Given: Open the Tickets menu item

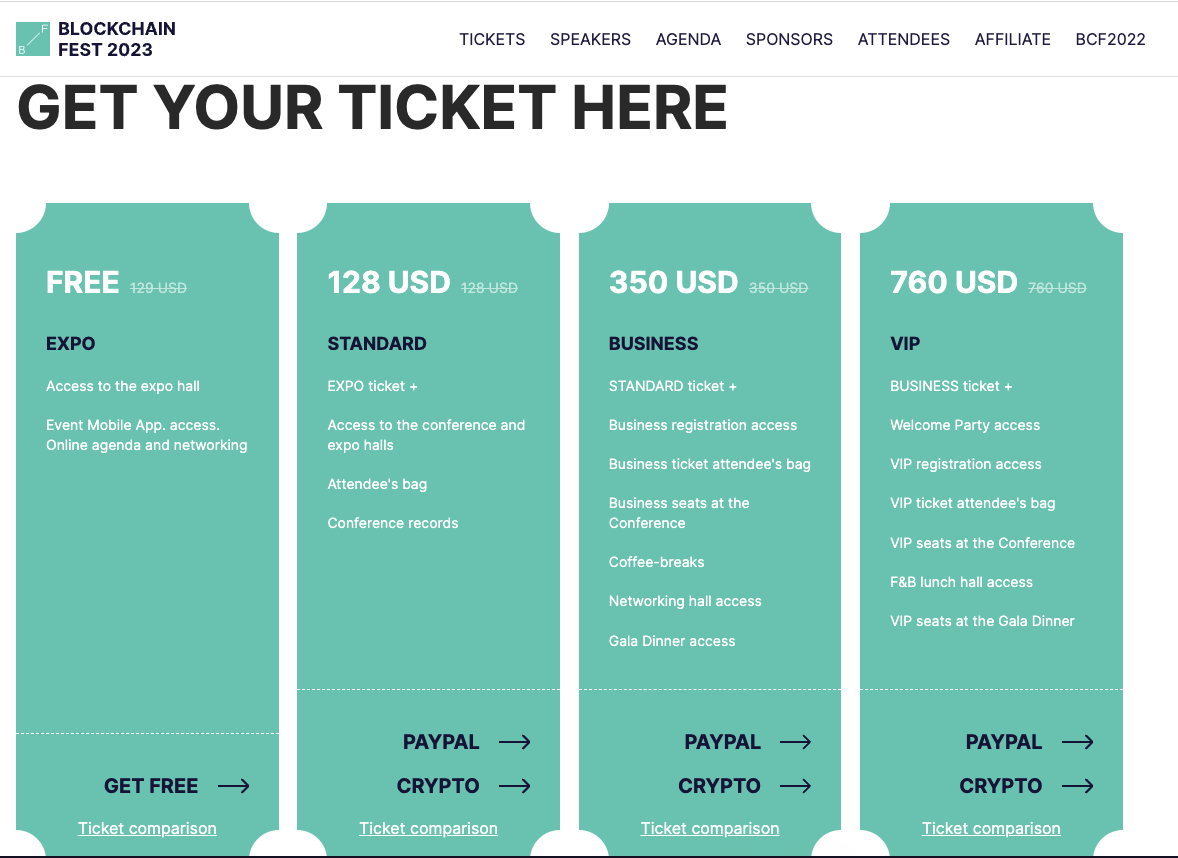Looking at the screenshot, I should pos(492,40).
